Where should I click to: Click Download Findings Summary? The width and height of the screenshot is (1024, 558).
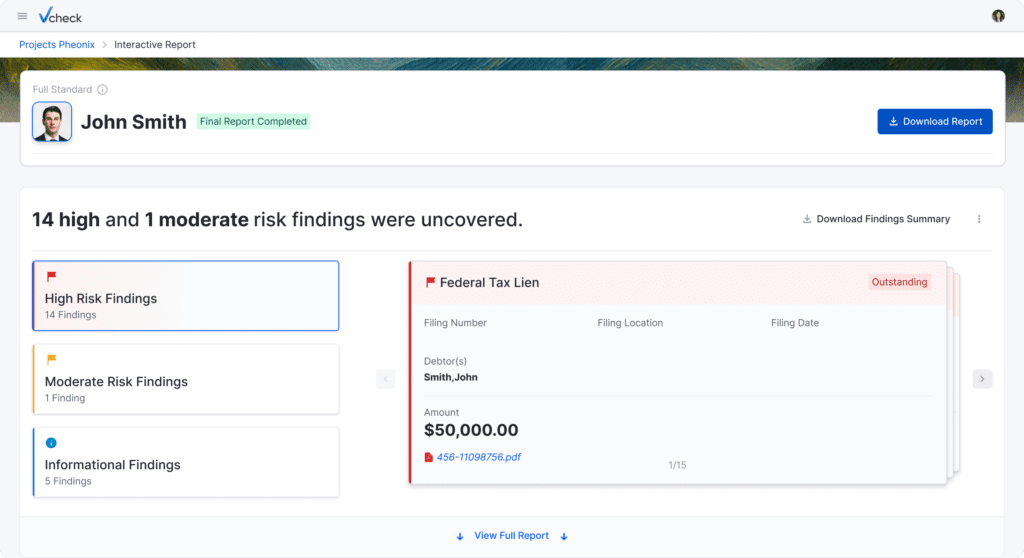pos(876,219)
